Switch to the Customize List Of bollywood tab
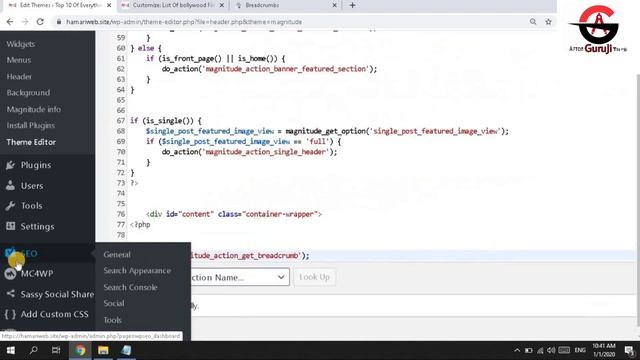The height and width of the screenshot is (360, 640). (173, 5)
